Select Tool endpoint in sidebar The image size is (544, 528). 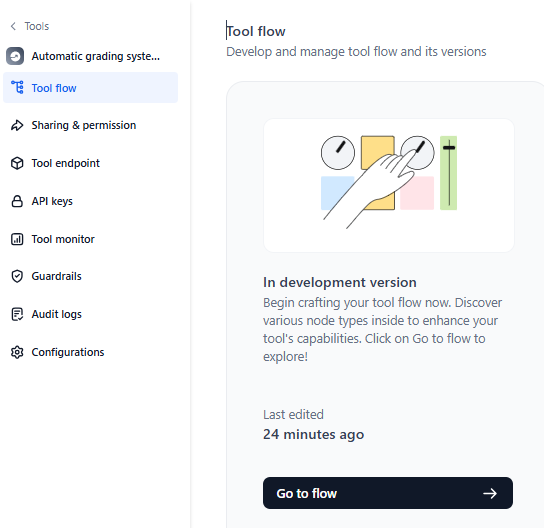pyautogui.click(x=66, y=163)
